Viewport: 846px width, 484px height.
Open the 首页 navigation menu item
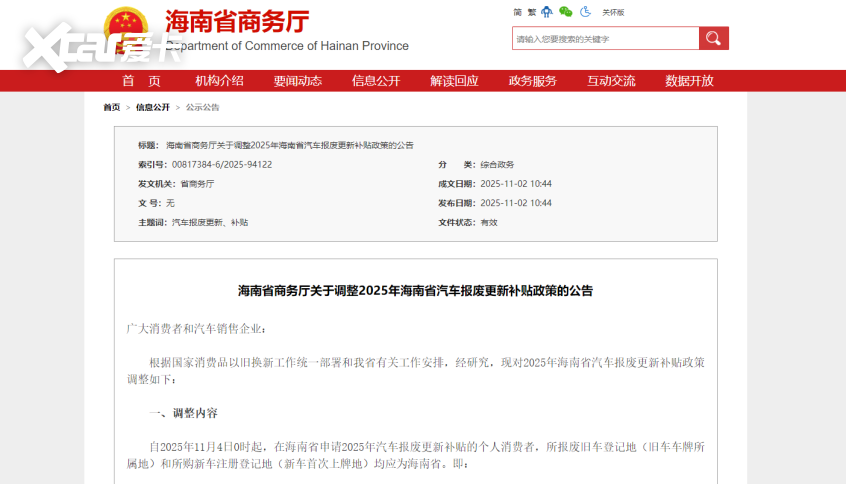click(141, 81)
